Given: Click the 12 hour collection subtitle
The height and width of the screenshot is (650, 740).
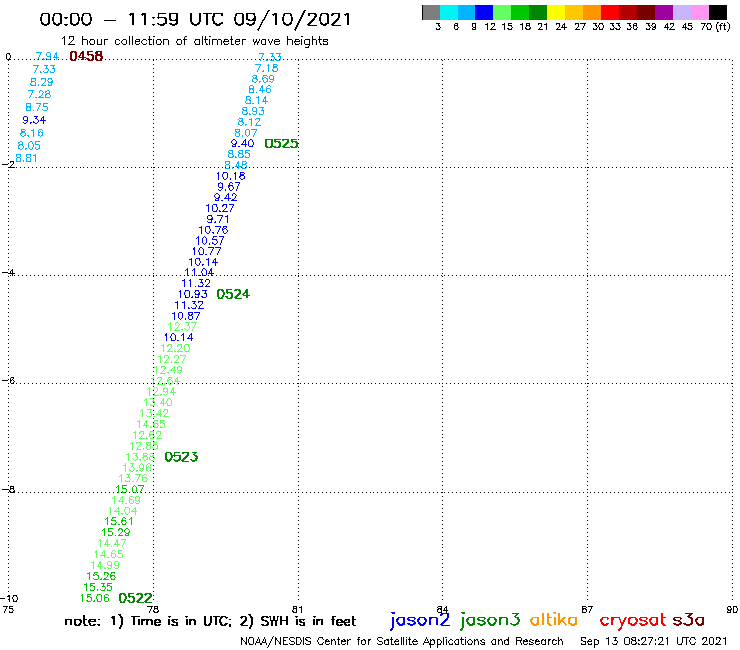Looking at the screenshot, I should coord(194,41).
